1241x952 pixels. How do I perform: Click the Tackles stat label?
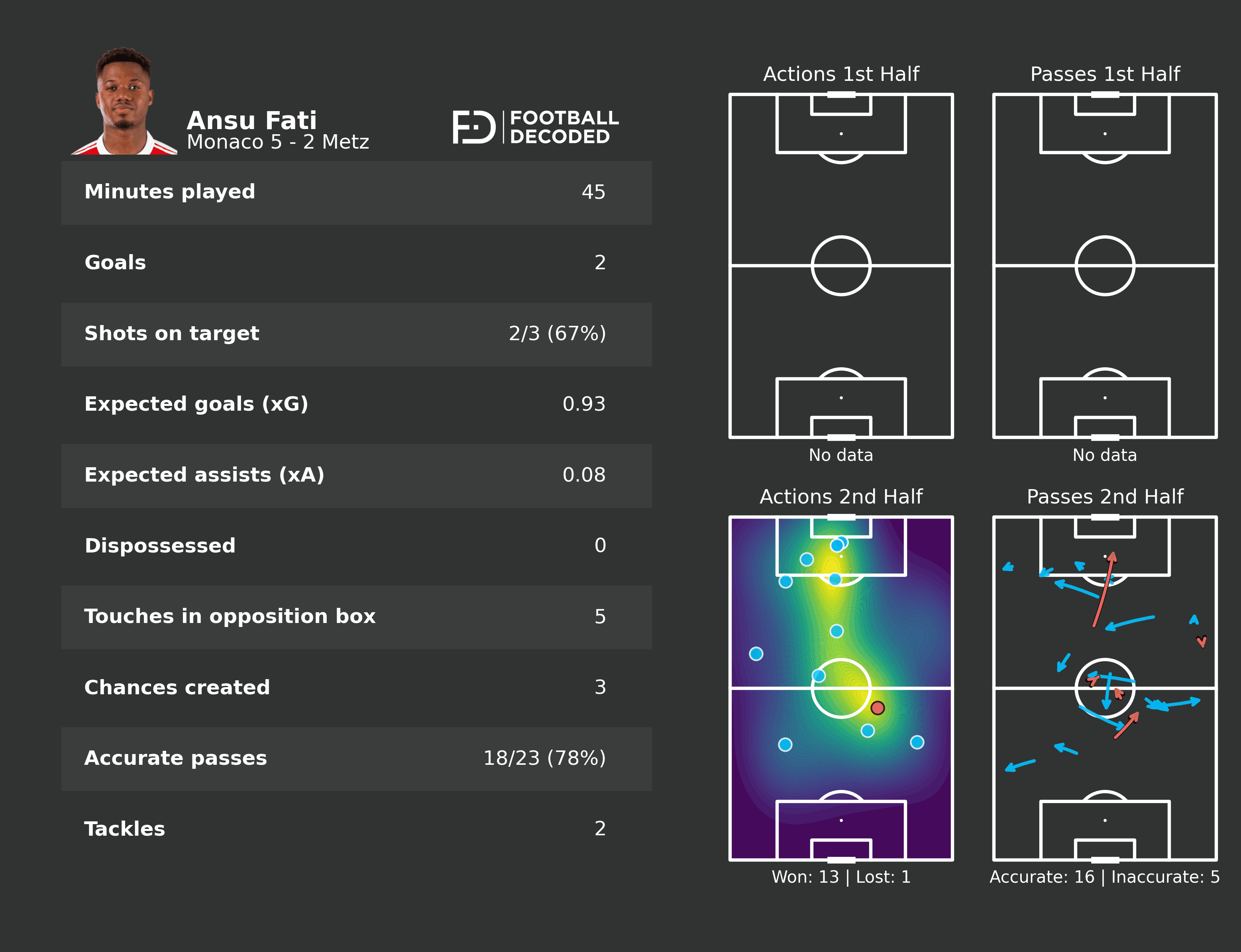[x=125, y=829]
